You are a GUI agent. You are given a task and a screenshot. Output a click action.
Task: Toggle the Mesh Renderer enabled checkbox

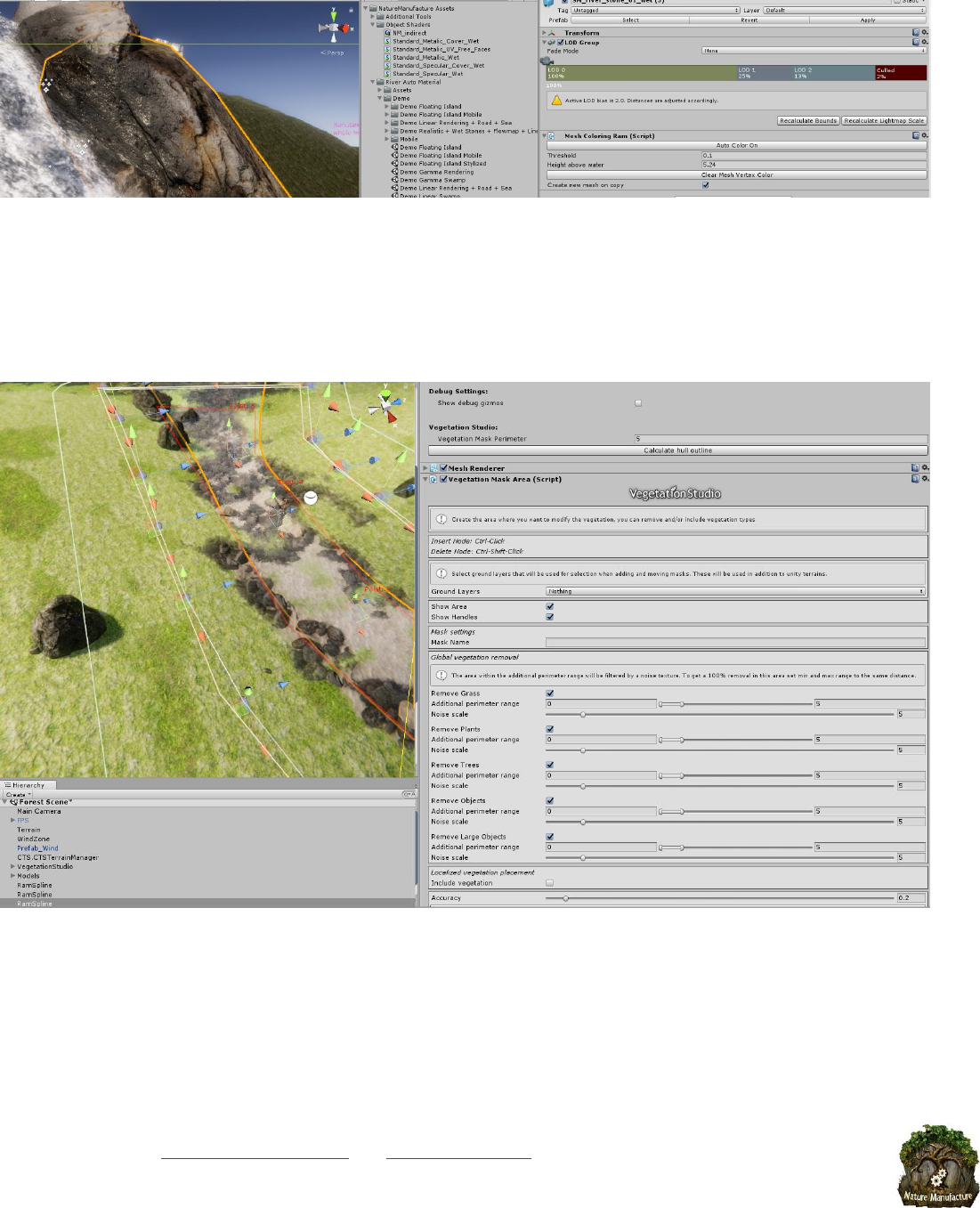[443, 467]
